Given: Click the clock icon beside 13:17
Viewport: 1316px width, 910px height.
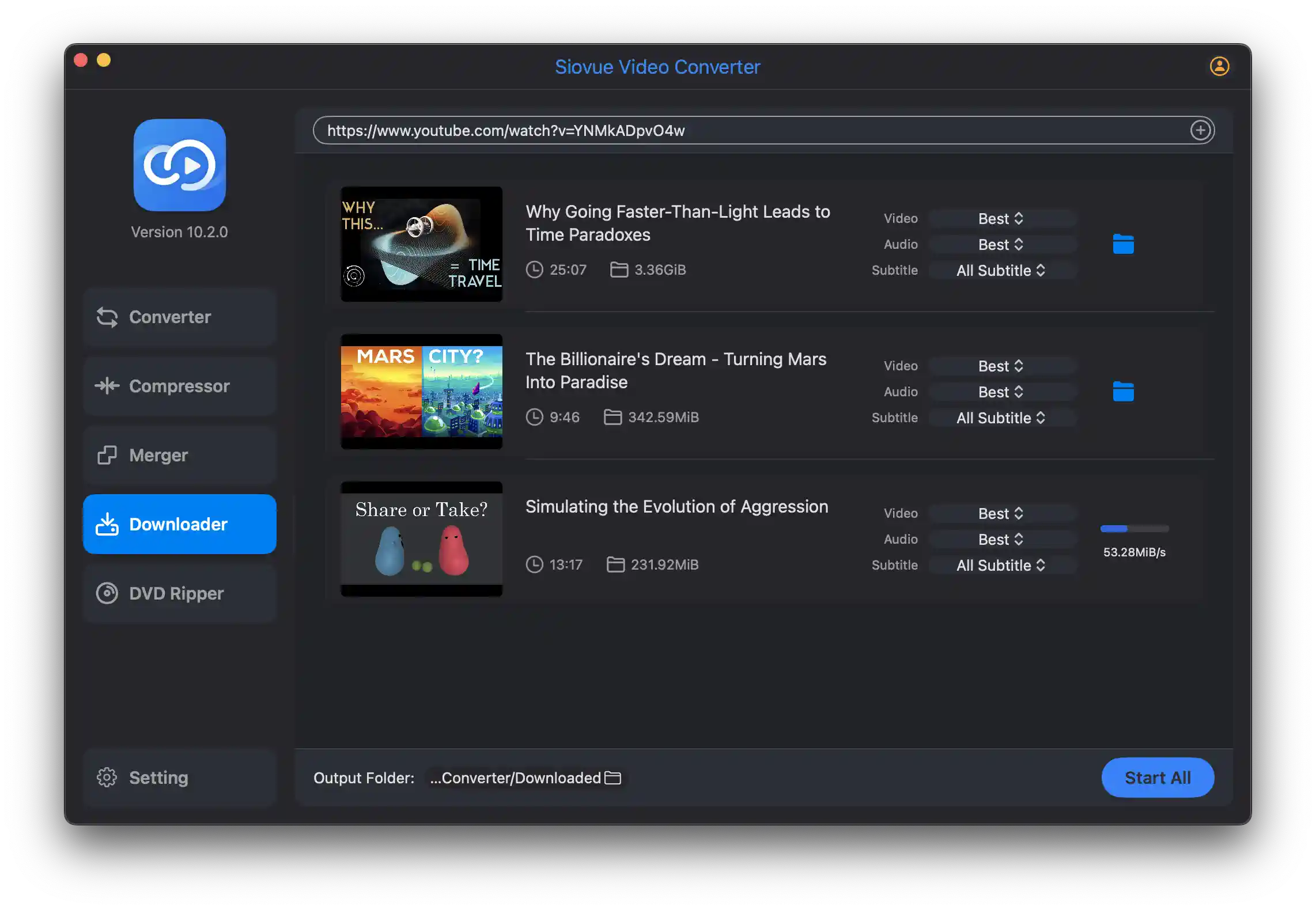Looking at the screenshot, I should point(535,564).
